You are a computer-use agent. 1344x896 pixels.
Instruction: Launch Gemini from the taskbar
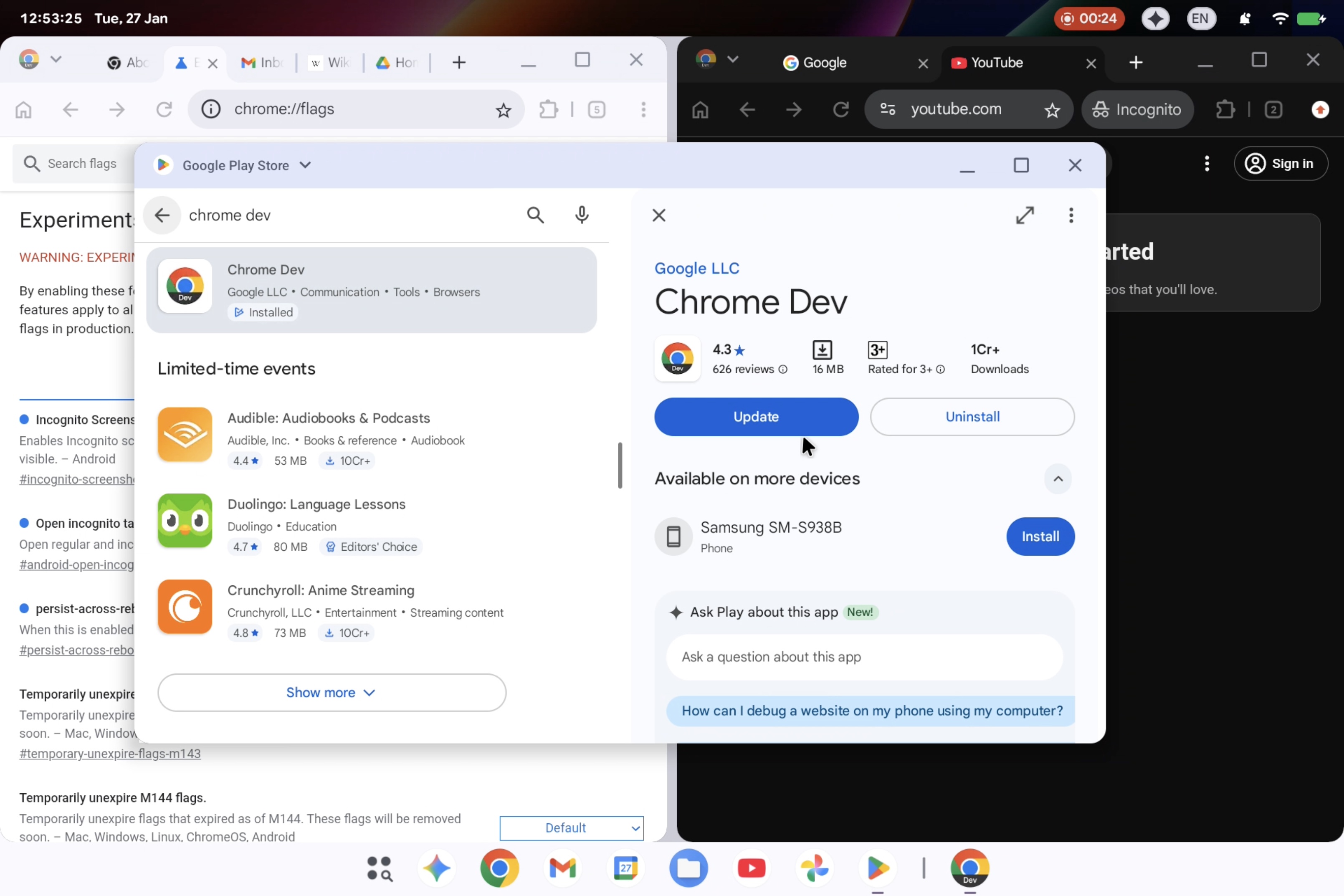point(437,868)
